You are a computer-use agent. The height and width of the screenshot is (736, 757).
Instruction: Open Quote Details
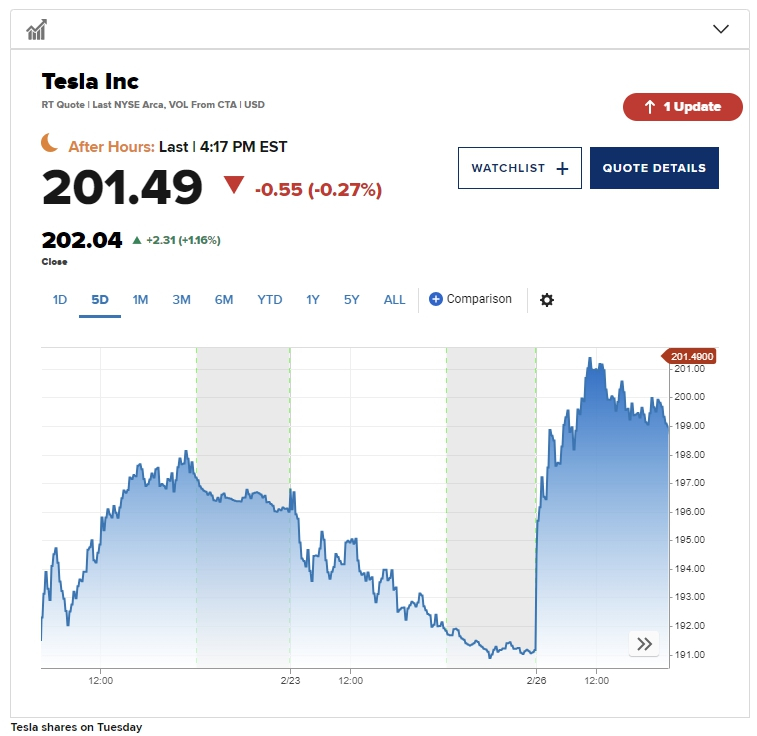point(654,168)
